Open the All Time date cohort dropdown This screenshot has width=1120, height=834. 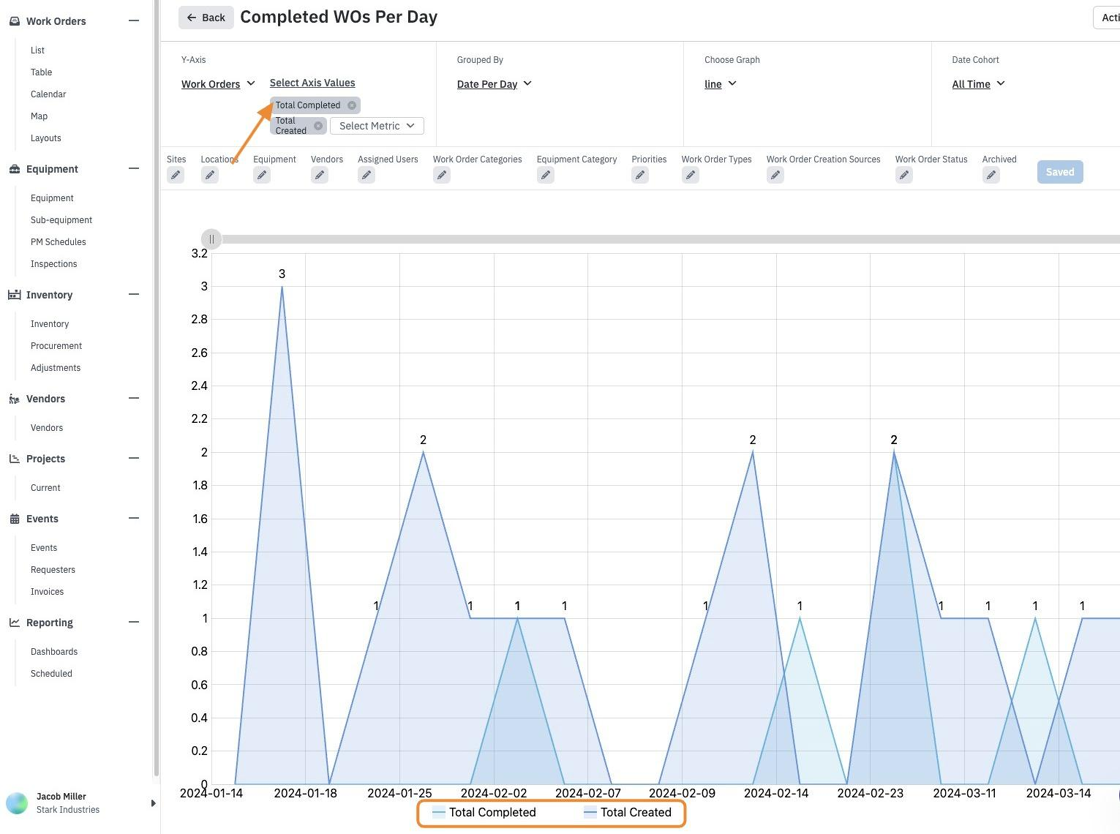(978, 84)
